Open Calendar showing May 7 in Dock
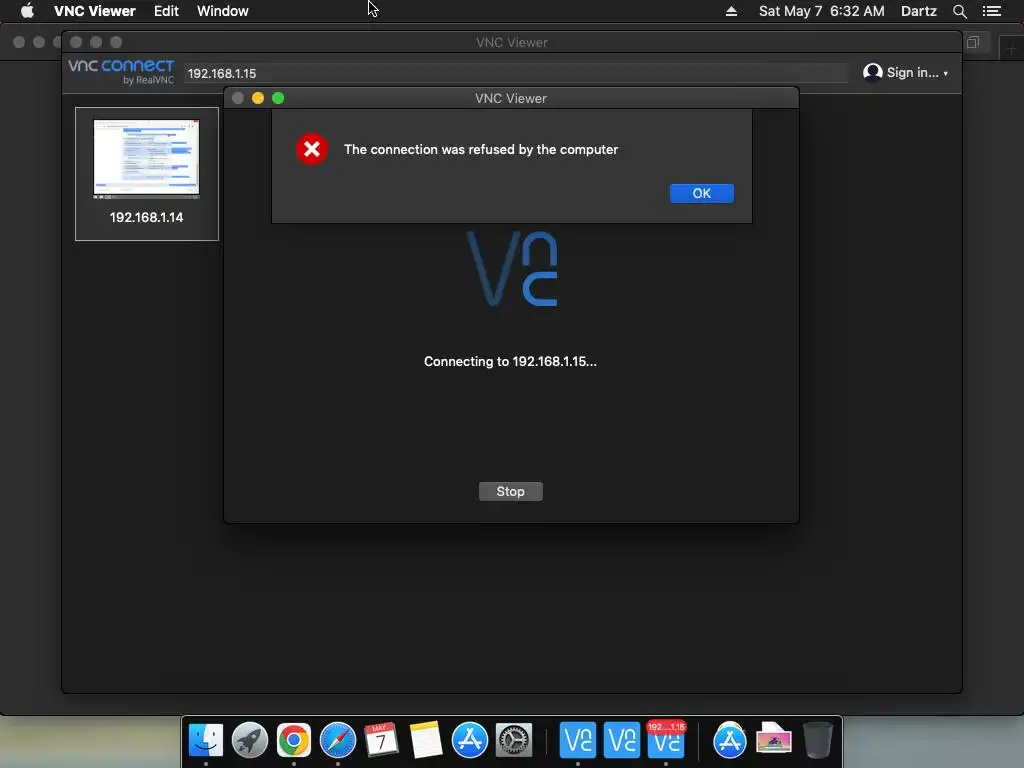The height and width of the screenshot is (768, 1024). [381, 740]
